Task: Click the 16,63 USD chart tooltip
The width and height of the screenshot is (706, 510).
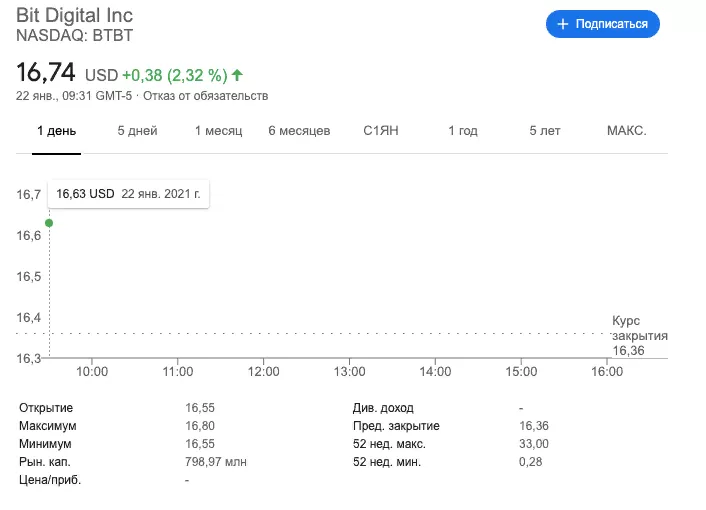Action: coord(128,194)
